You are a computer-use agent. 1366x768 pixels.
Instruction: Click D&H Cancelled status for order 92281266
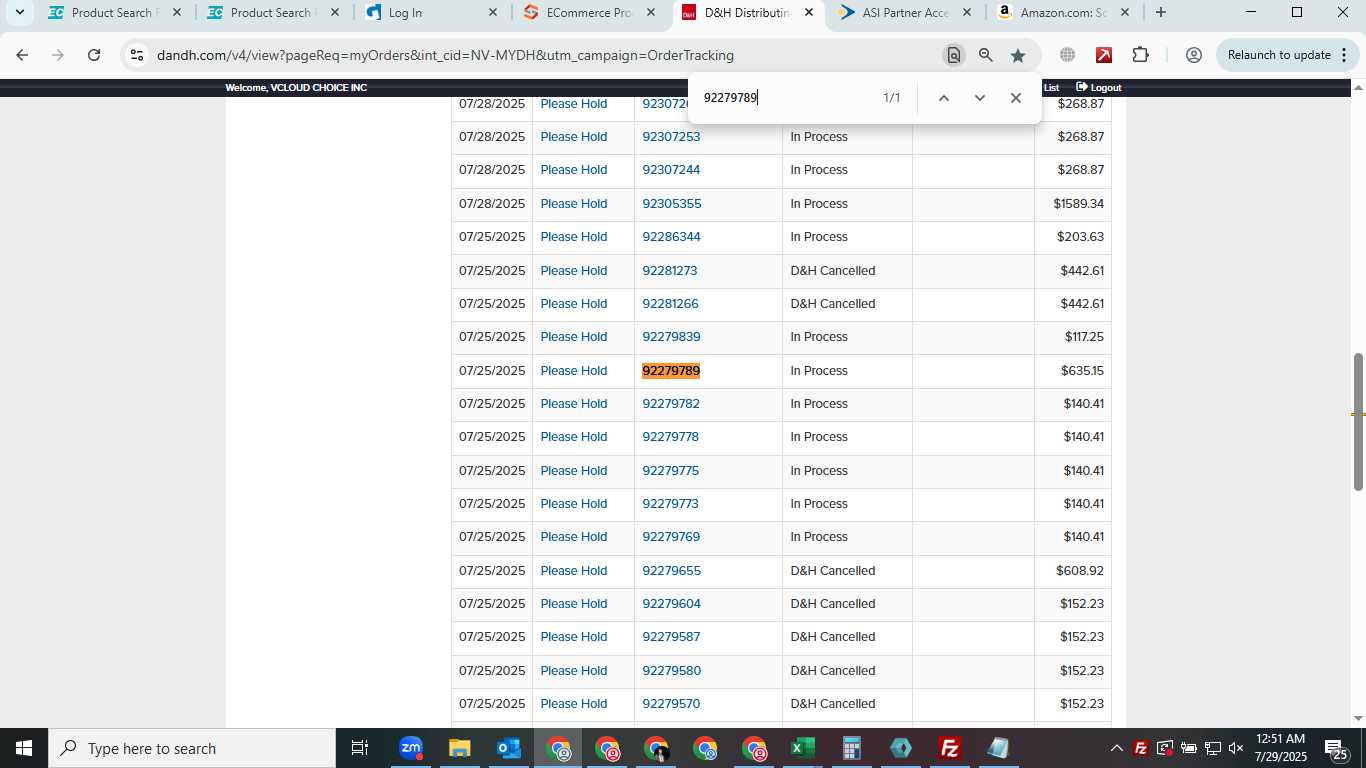coord(833,304)
